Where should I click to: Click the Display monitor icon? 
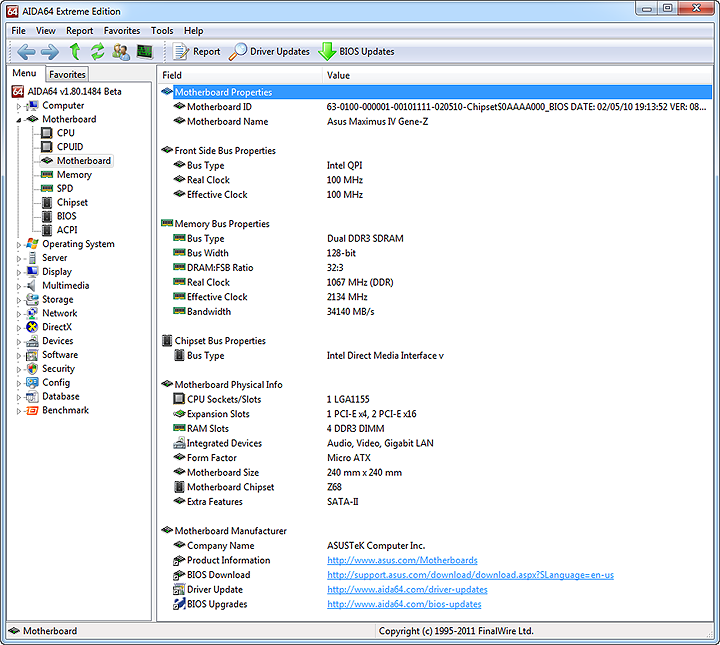pyautogui.click(x=32, y=272)
